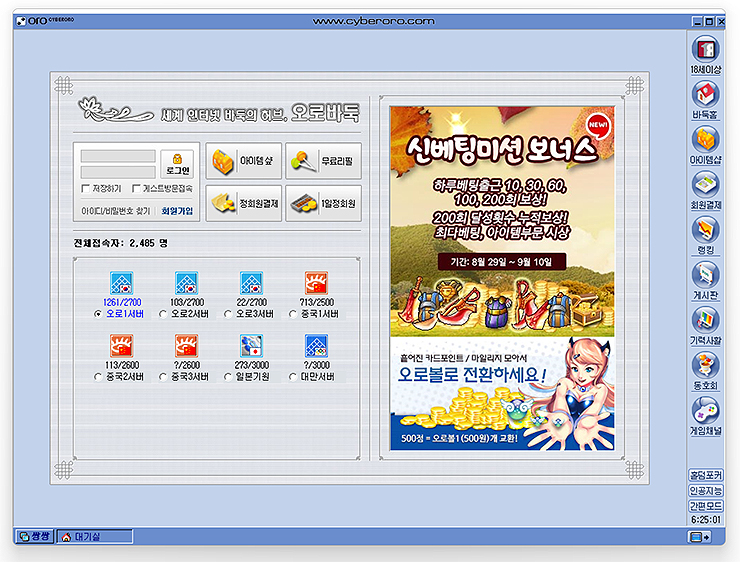Open the 게시판 board icon
The width and height of the screenshot is (740, 562).
coord(706,275)
